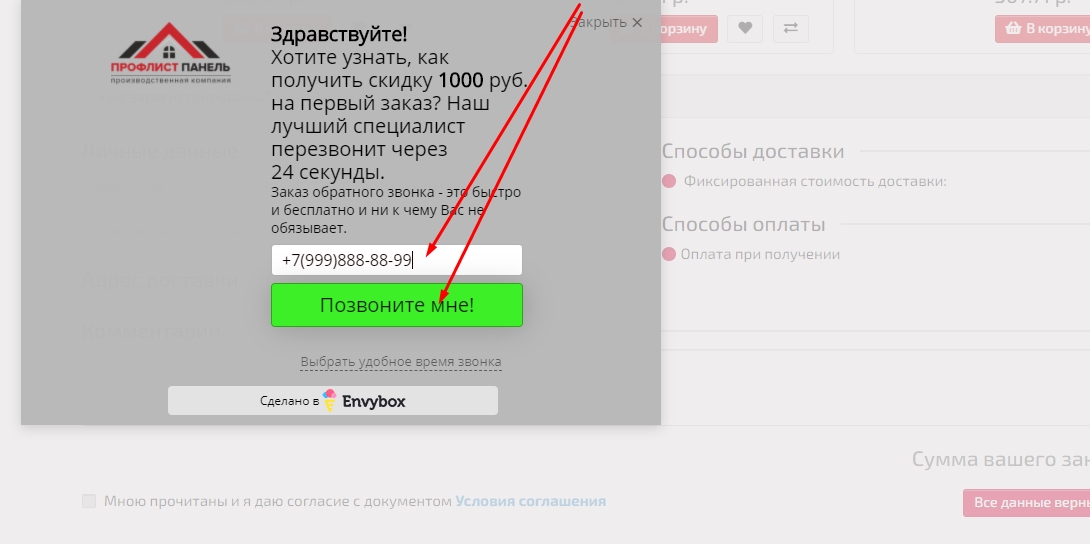
Task: Click the green Позвоните мне! button
Action: pos(397,305)
